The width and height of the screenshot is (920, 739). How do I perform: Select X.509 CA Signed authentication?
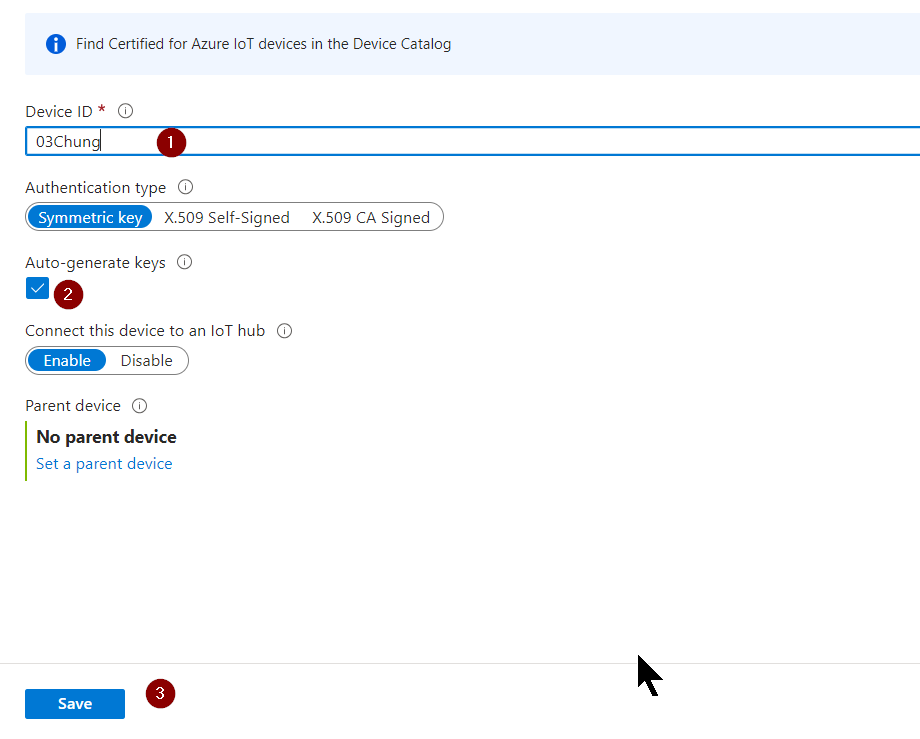coord(371,217)
